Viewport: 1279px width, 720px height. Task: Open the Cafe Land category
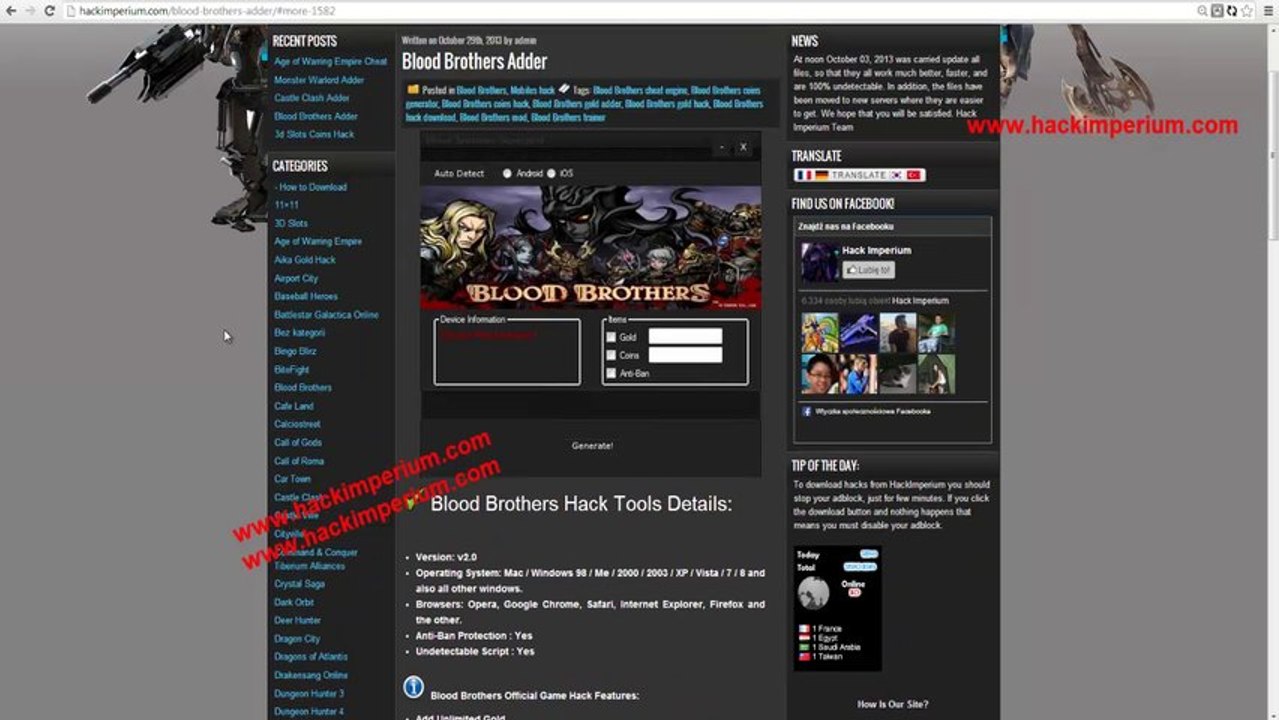tap(294, 406)
